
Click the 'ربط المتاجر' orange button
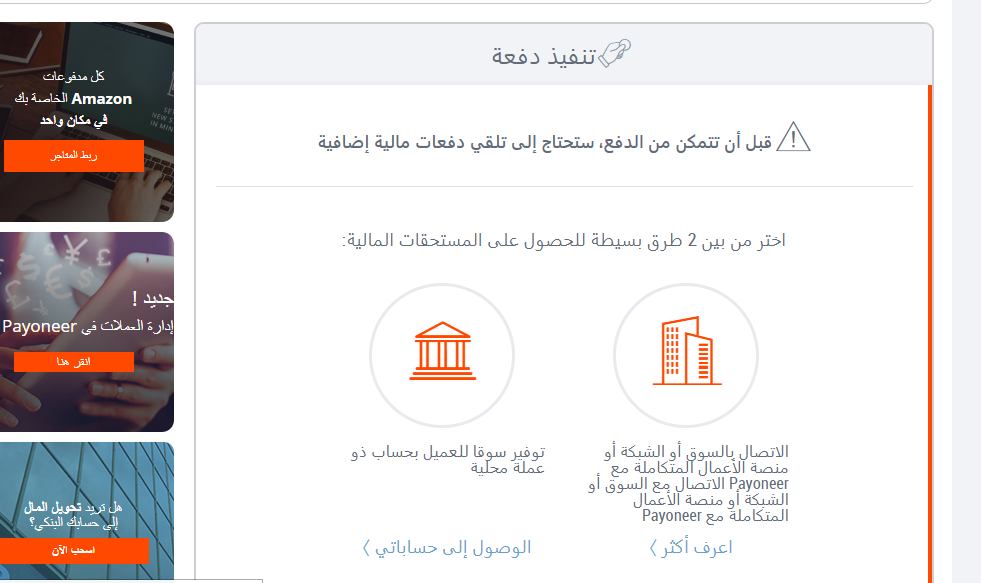coord(74,156)
